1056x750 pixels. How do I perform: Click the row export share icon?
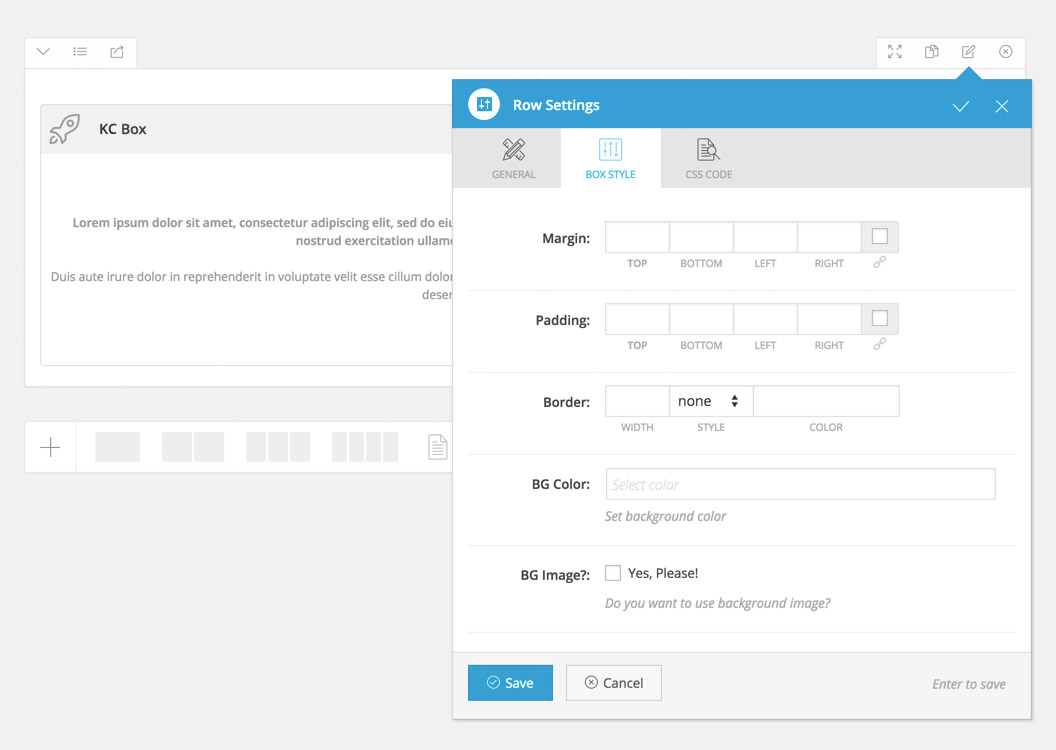117,52
